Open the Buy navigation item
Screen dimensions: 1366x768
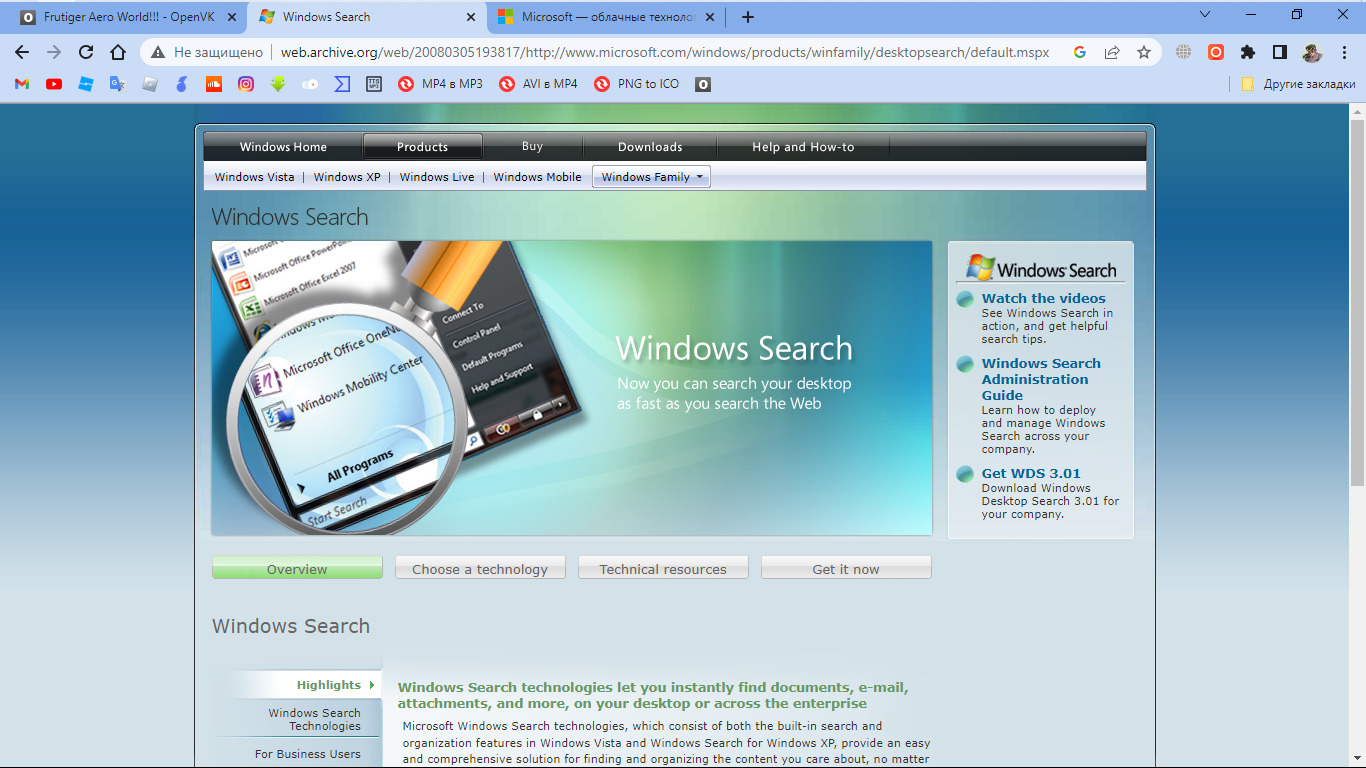[x=532, y=147]
